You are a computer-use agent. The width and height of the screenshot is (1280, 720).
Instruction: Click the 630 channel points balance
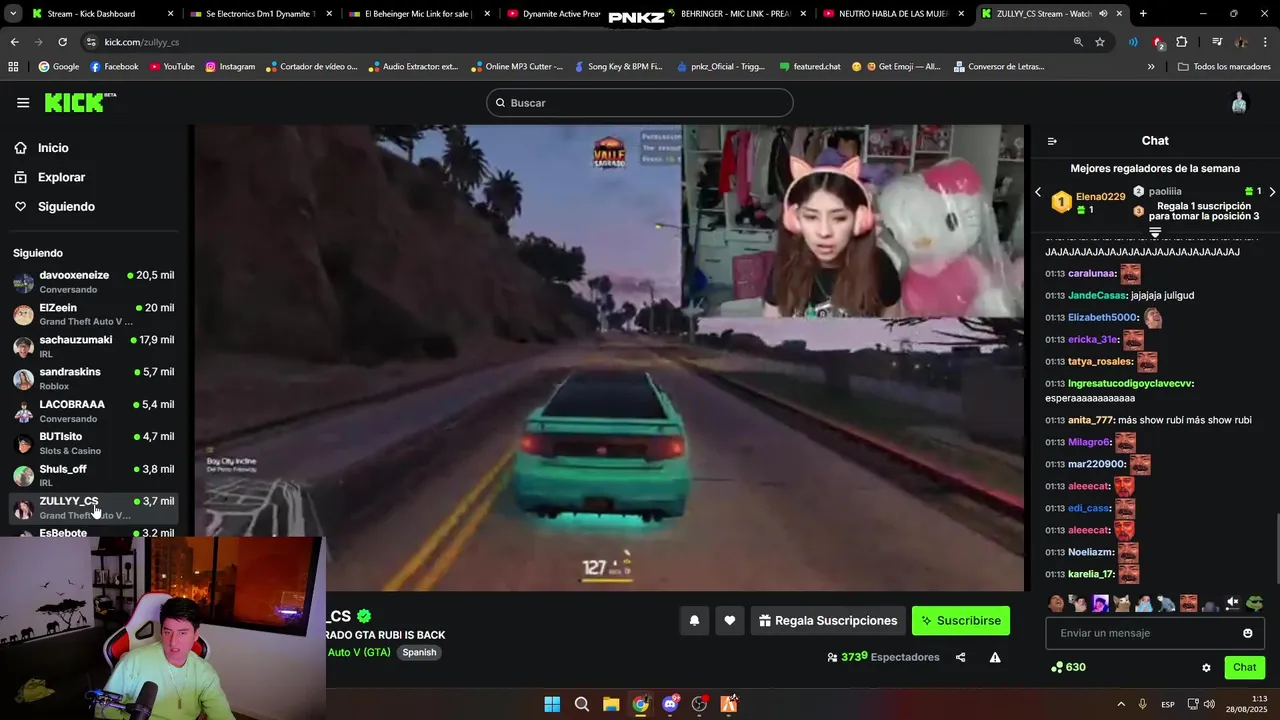[1068, 667]
